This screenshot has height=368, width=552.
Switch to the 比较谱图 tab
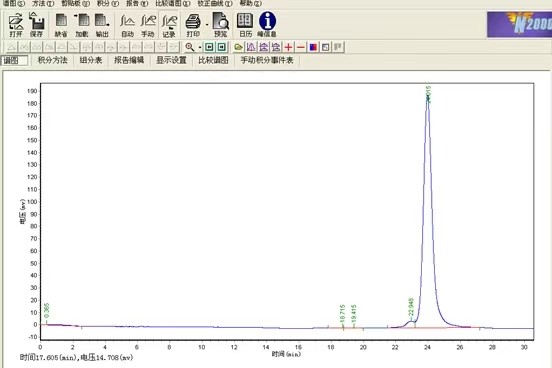coord(213,60)
